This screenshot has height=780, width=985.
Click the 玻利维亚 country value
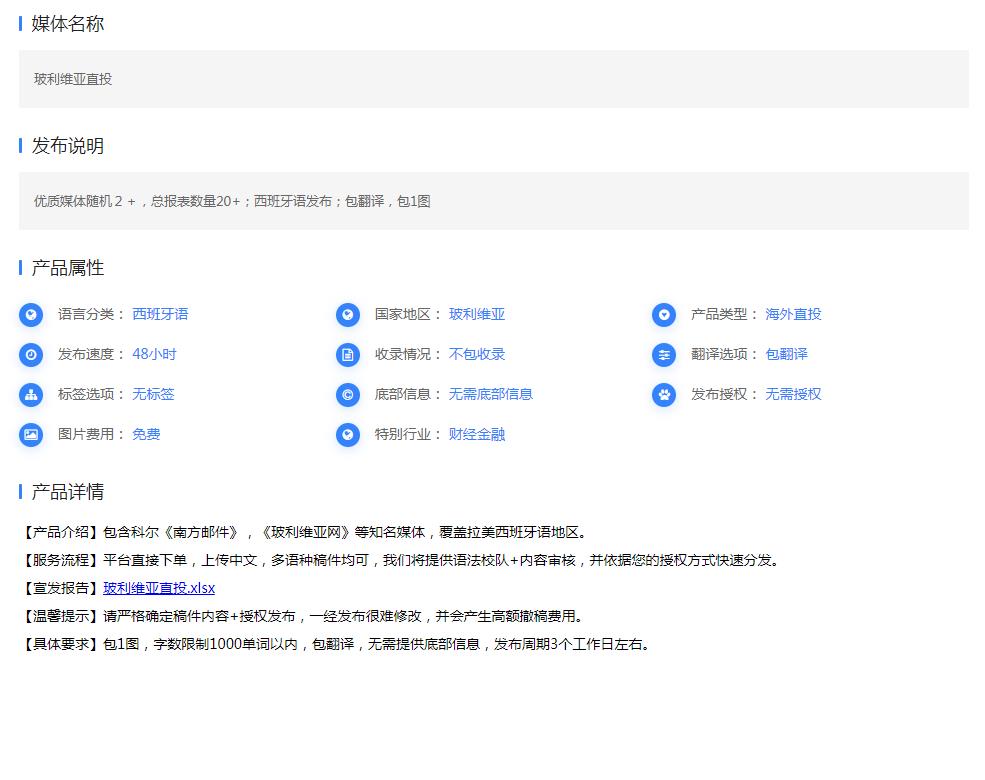coord(477,314)
